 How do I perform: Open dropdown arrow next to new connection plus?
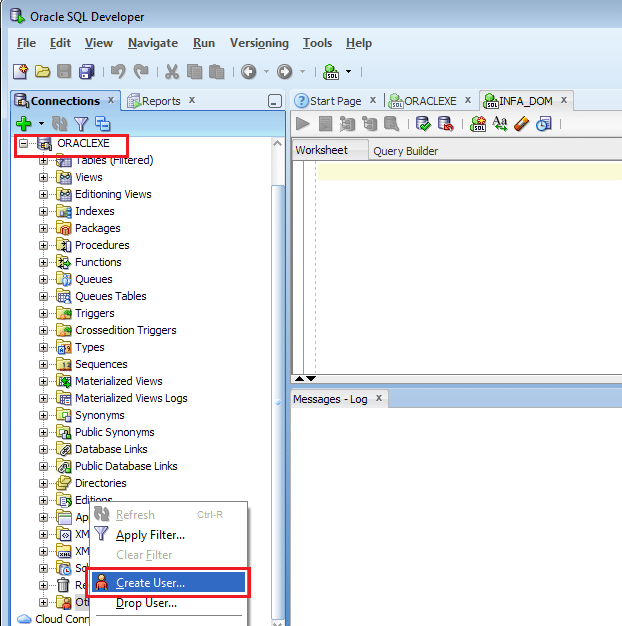coord(41,124)
